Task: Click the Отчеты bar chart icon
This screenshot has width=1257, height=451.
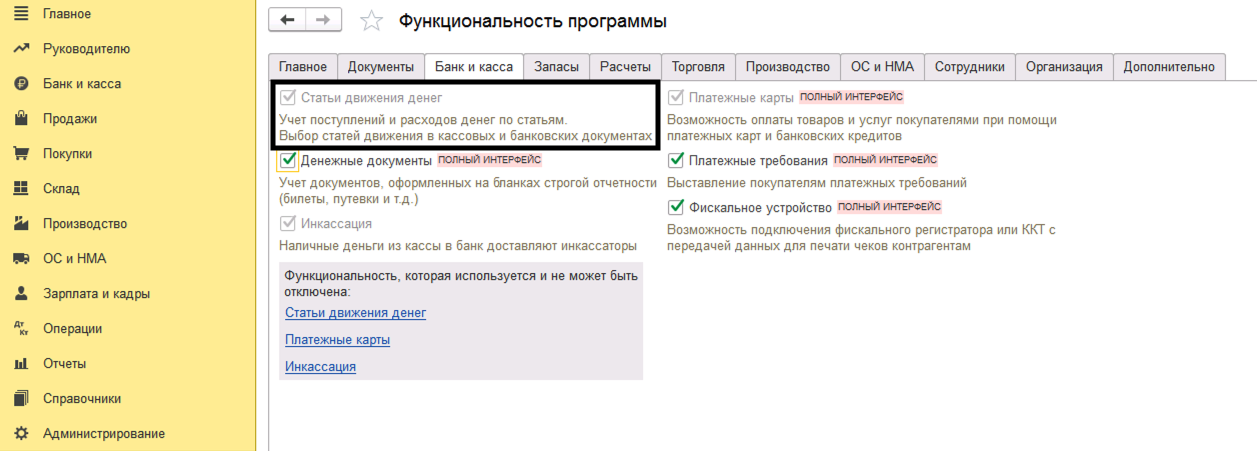Action: [20, 364]
